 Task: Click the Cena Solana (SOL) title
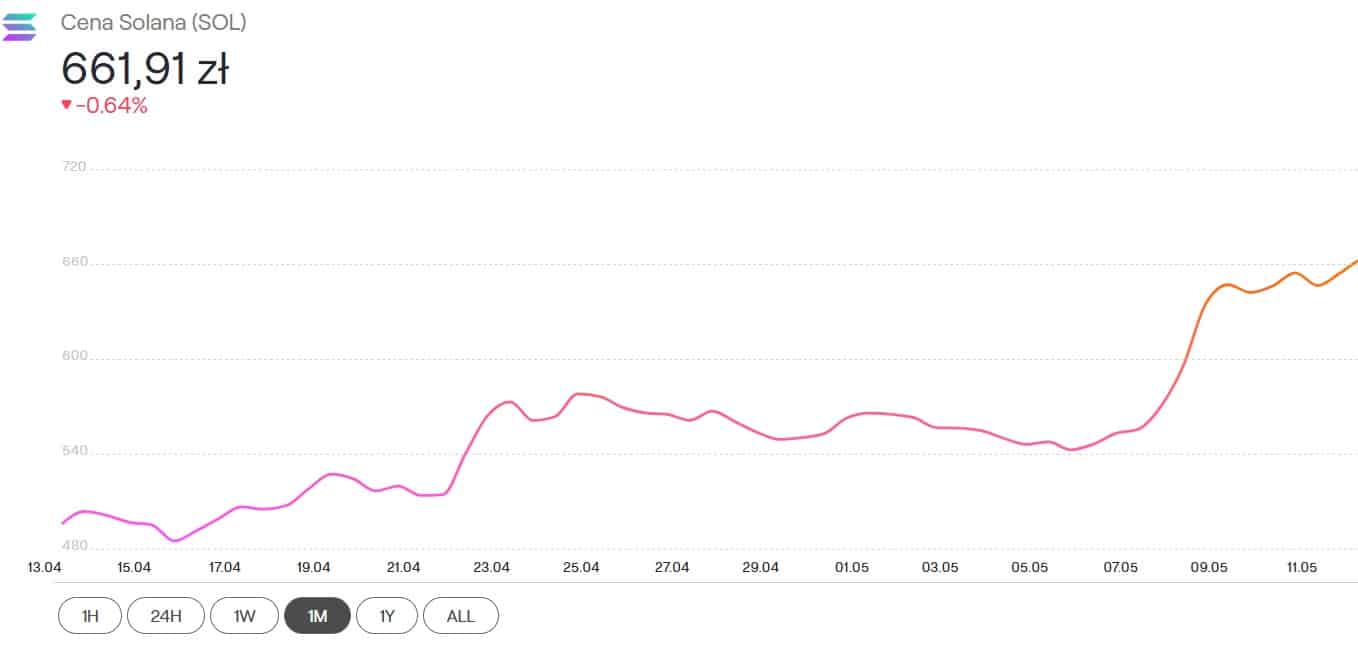[153, 22]
